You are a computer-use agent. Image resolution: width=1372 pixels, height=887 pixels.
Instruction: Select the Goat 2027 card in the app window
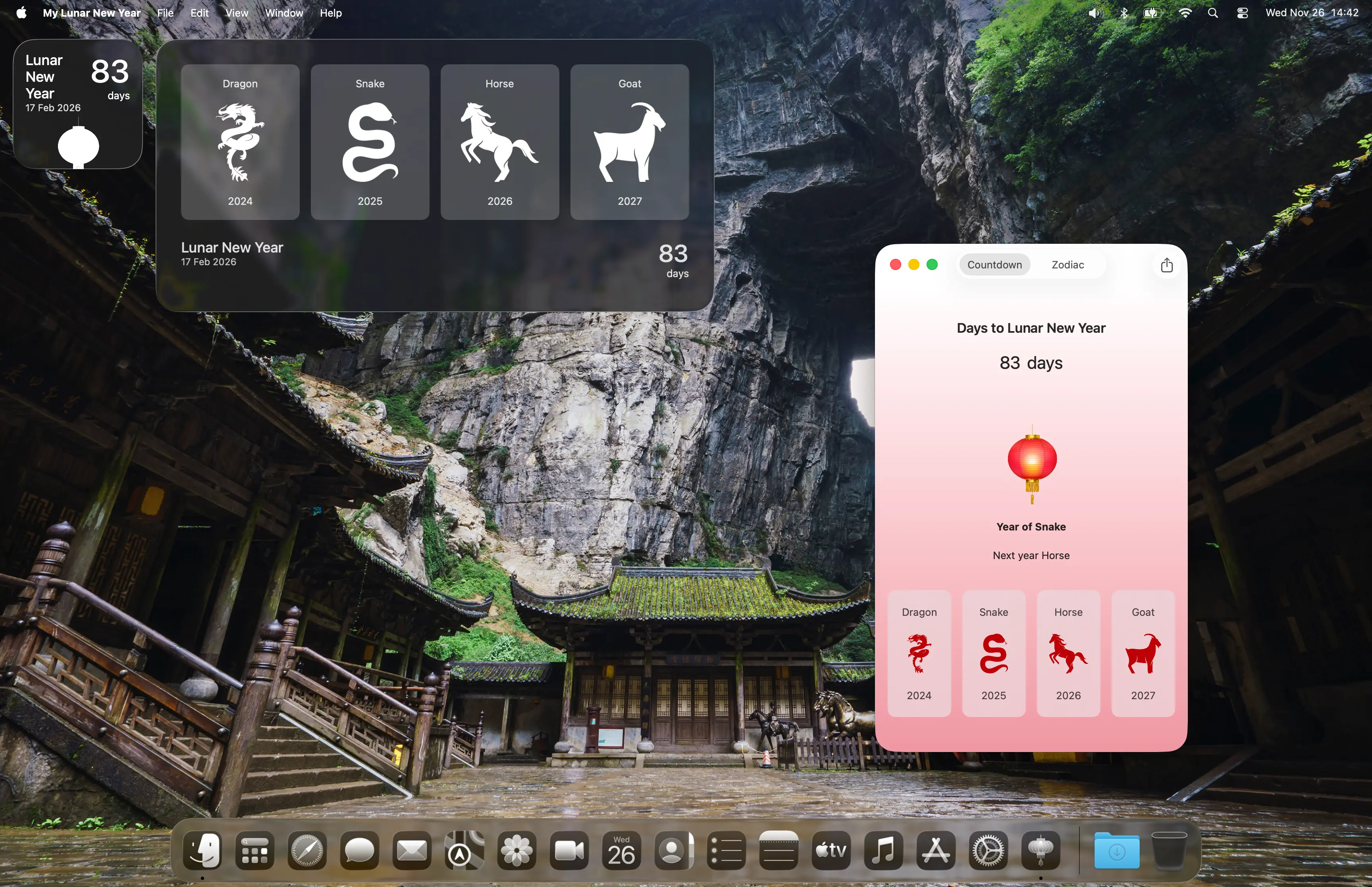point(1143,653)
